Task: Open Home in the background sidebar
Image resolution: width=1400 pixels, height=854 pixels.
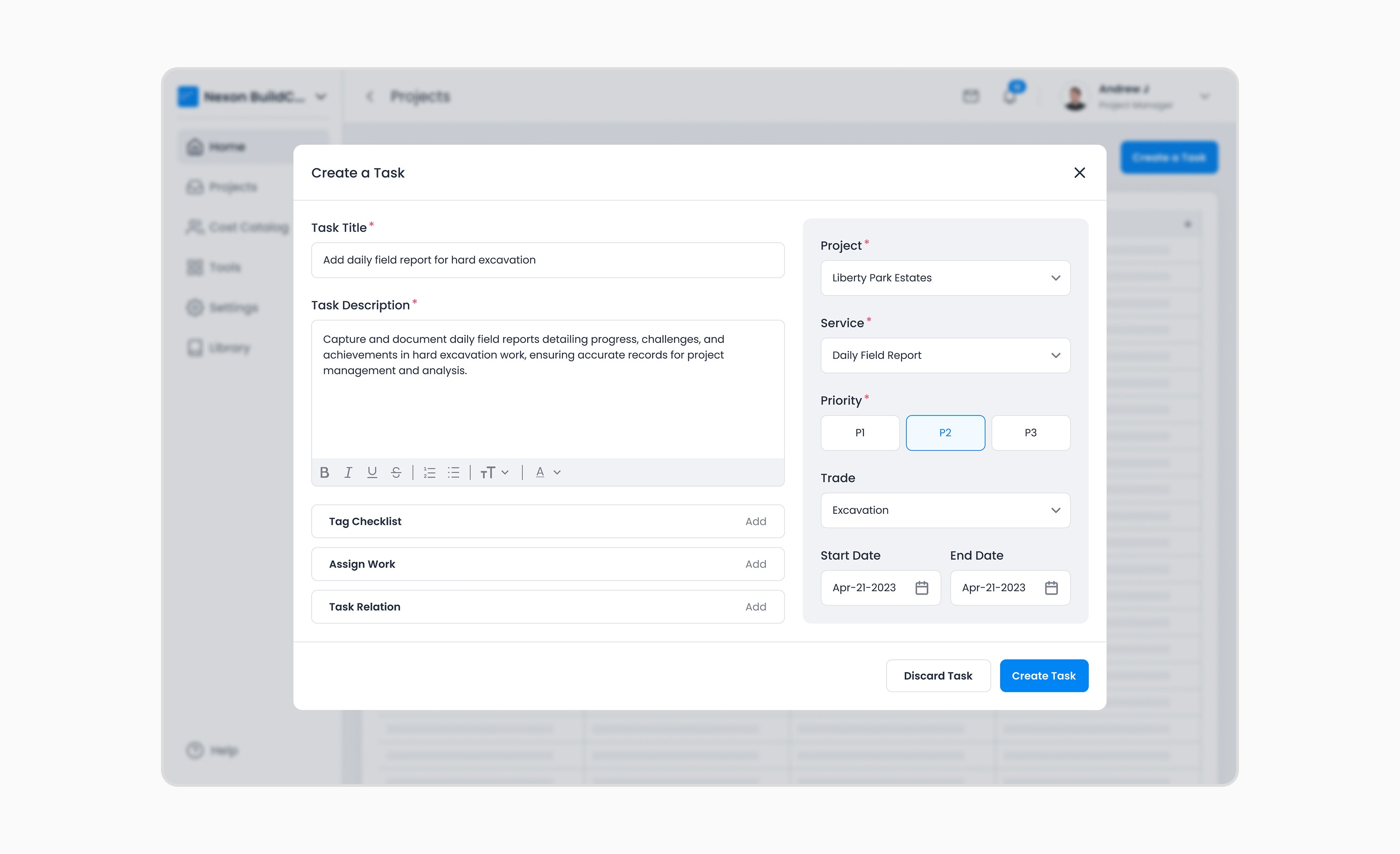Action: (x=253, y=147)
